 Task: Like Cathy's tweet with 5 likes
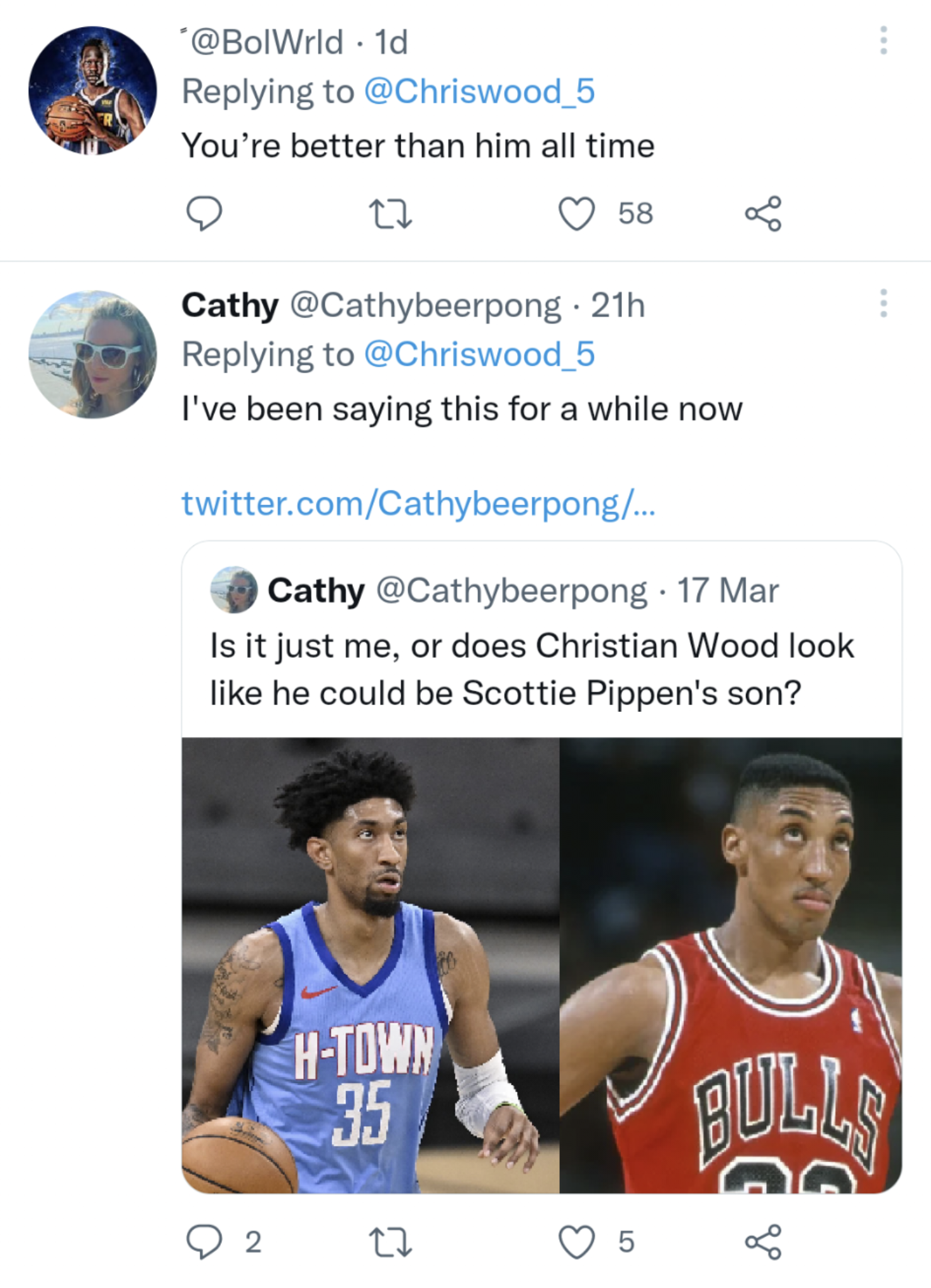[577, 1242]
